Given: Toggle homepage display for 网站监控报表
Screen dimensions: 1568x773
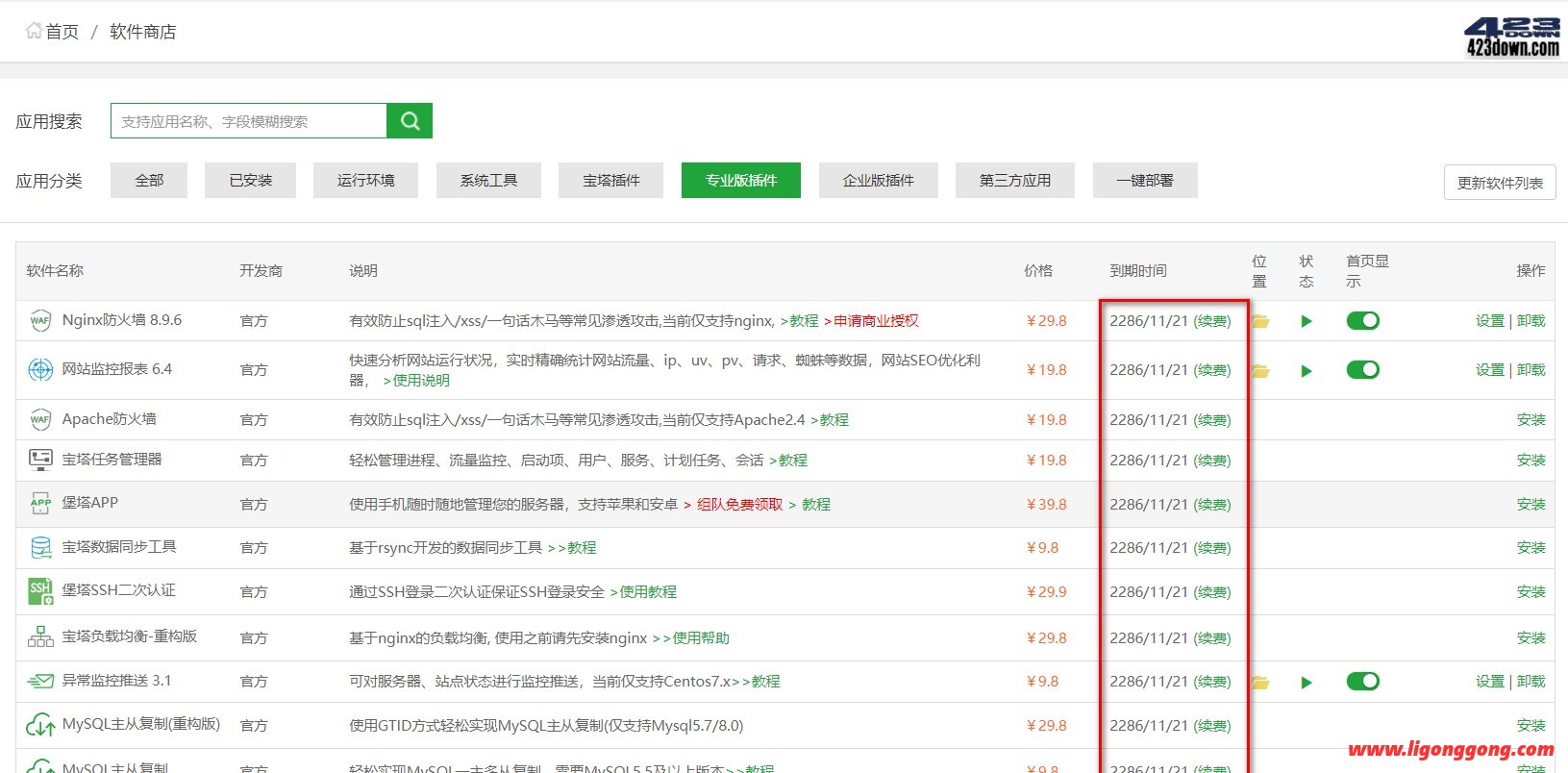Looking at the screenshot, I should (1362, 369).
